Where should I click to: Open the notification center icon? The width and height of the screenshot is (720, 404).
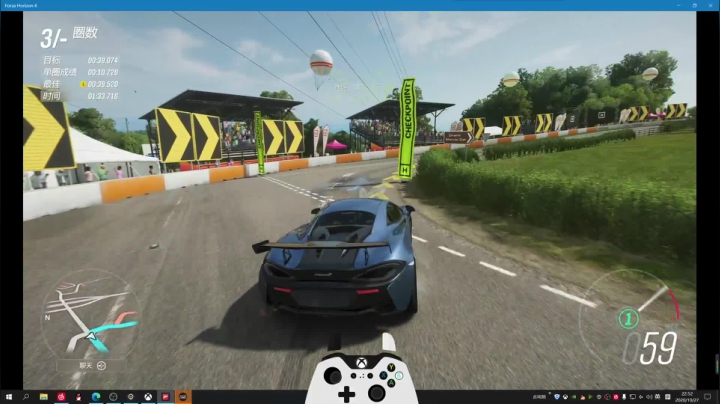click(708, 397)
